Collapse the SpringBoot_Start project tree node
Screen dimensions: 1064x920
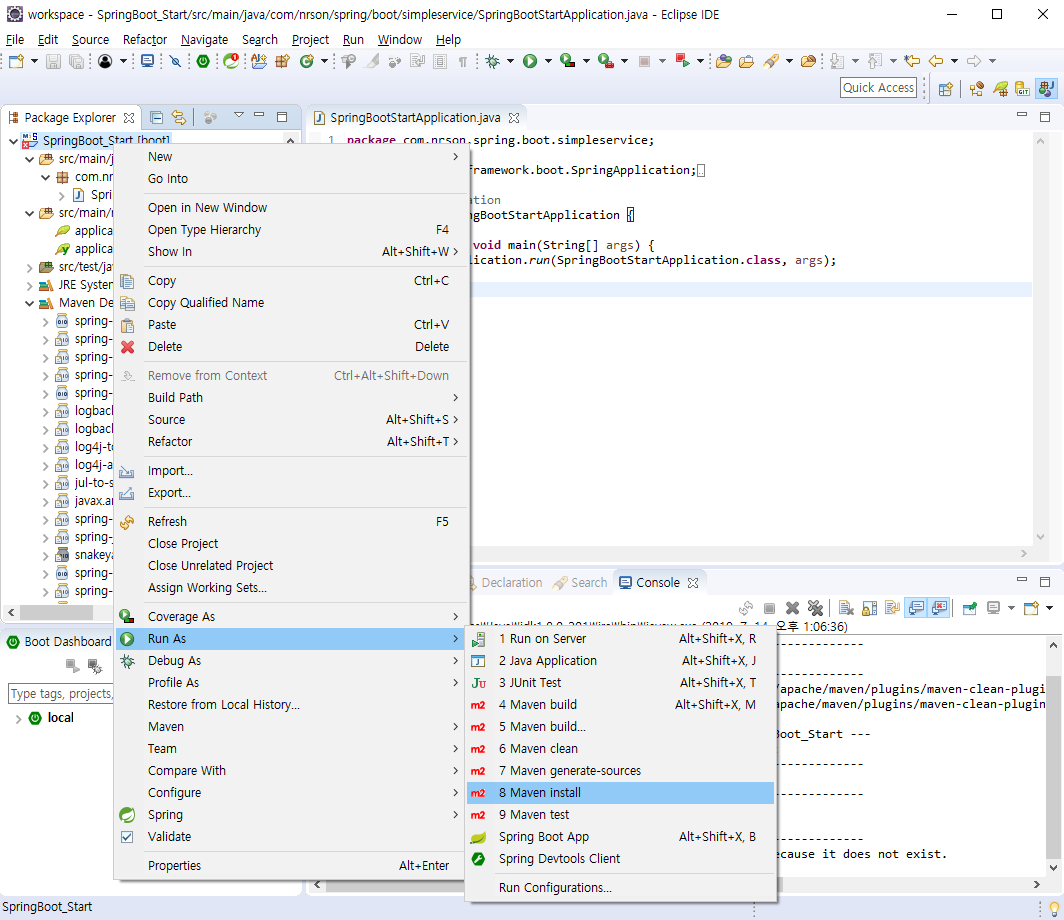(13, 141)
